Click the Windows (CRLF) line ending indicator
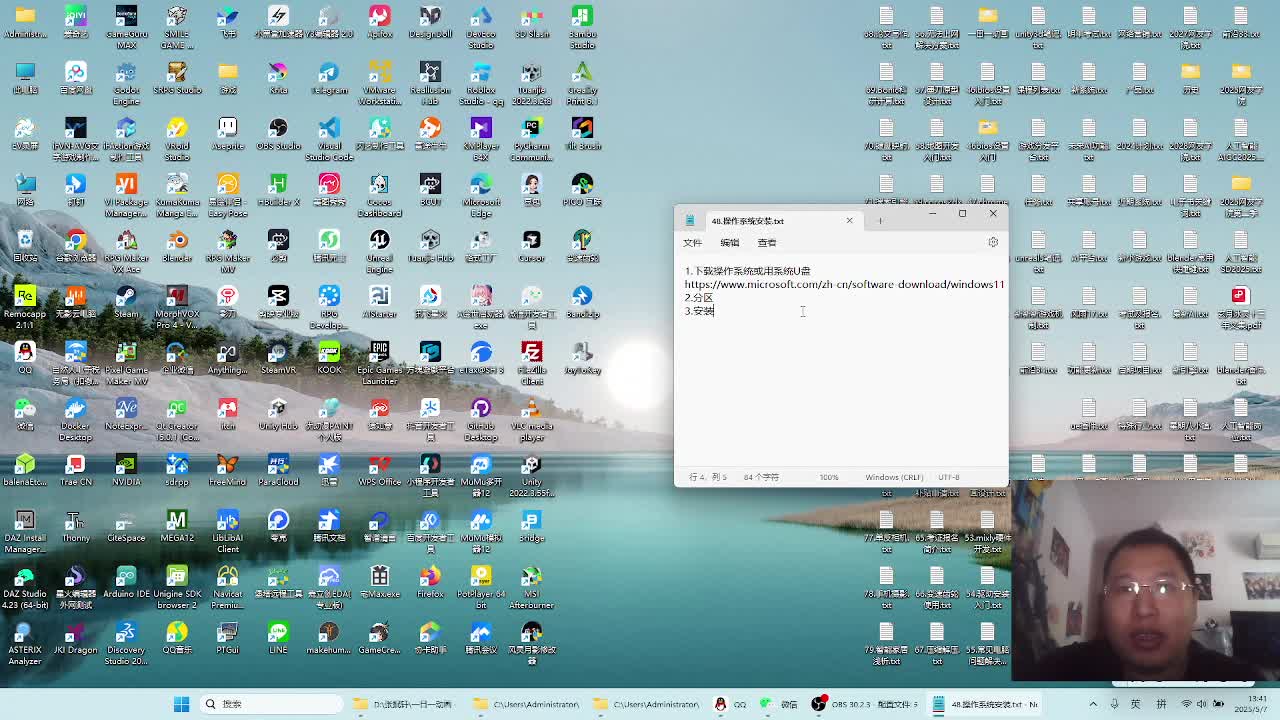The width and height of the screenshot is (1280, 720). tap(894, 477)
